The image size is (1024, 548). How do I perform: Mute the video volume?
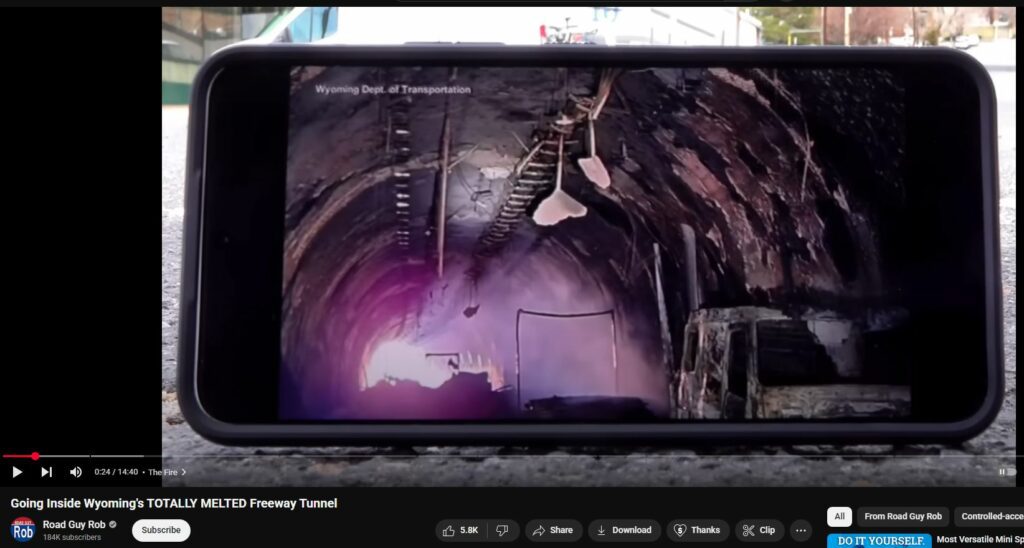click(76, 472)
